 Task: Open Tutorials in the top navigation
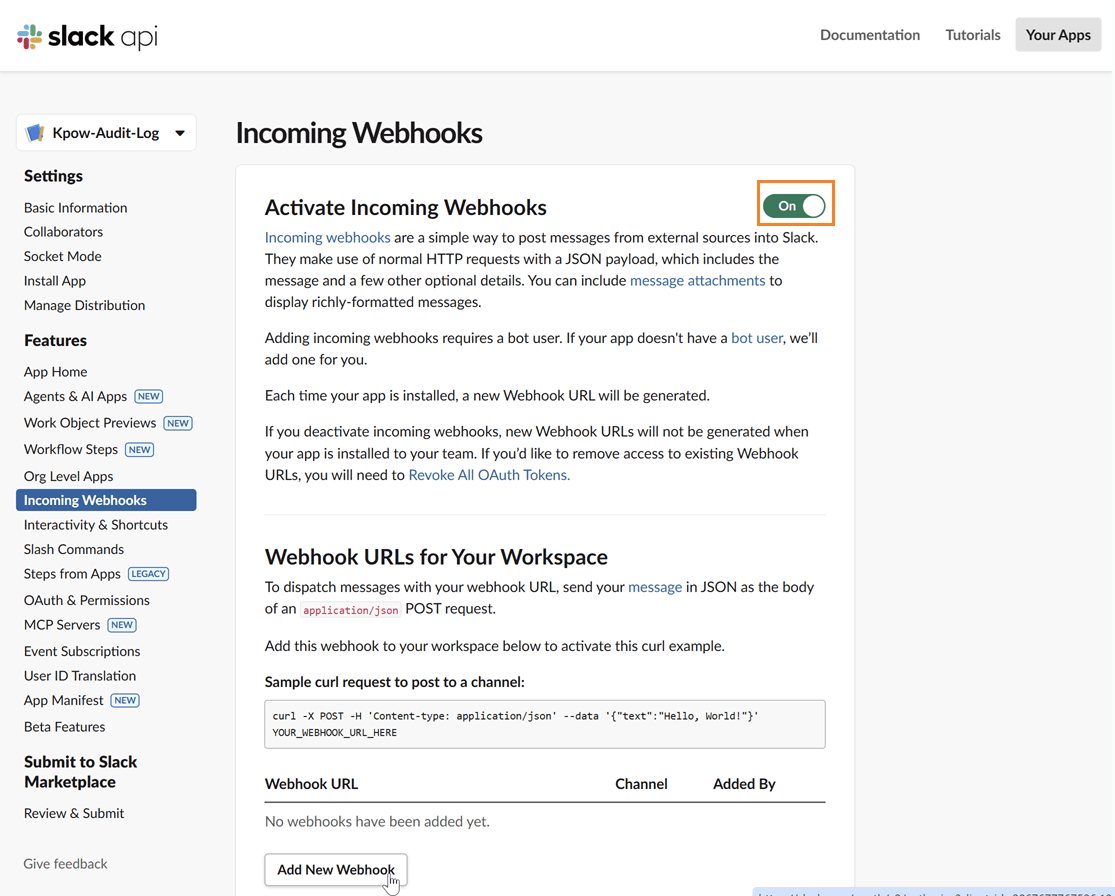972,35
